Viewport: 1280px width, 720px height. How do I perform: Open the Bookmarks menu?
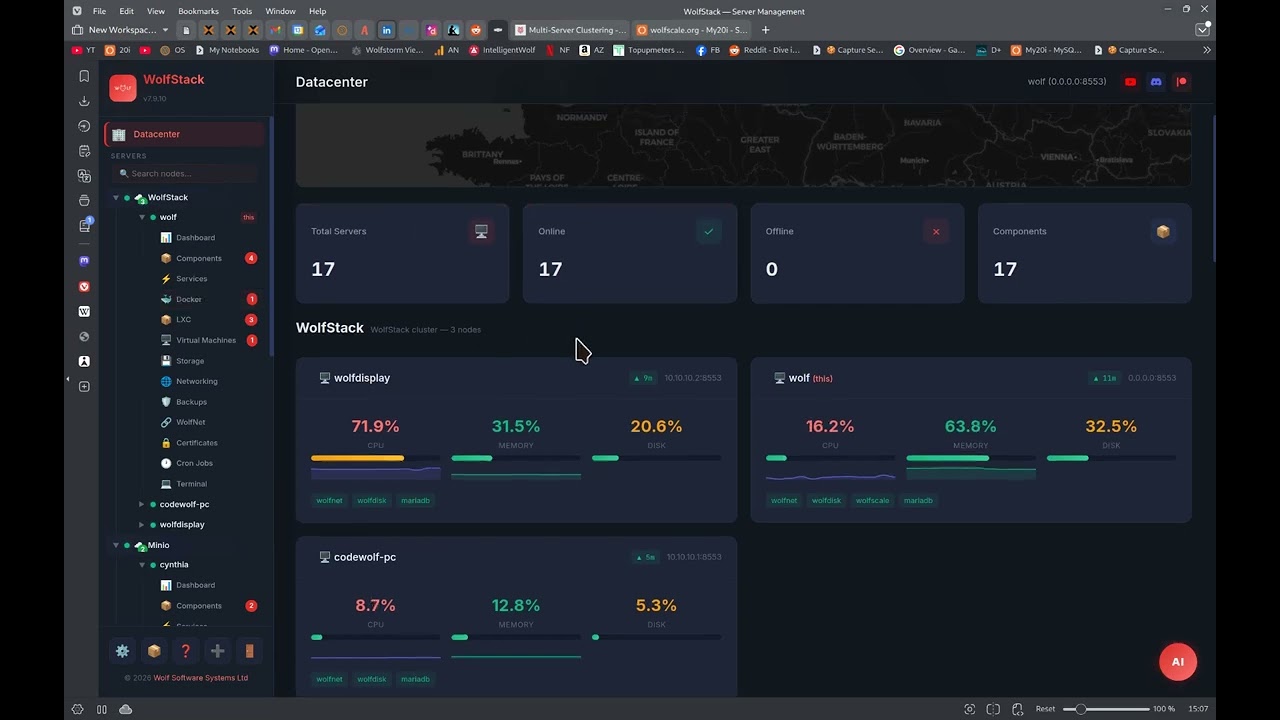[x=198, y=11]
